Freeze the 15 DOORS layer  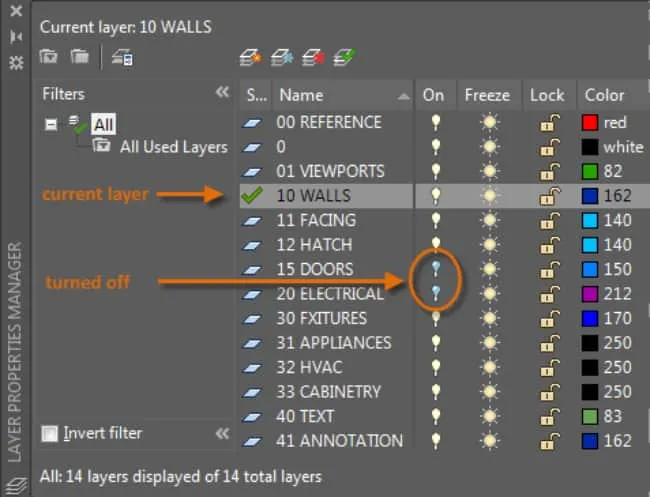pyautogui.click(x=490, y=269)
